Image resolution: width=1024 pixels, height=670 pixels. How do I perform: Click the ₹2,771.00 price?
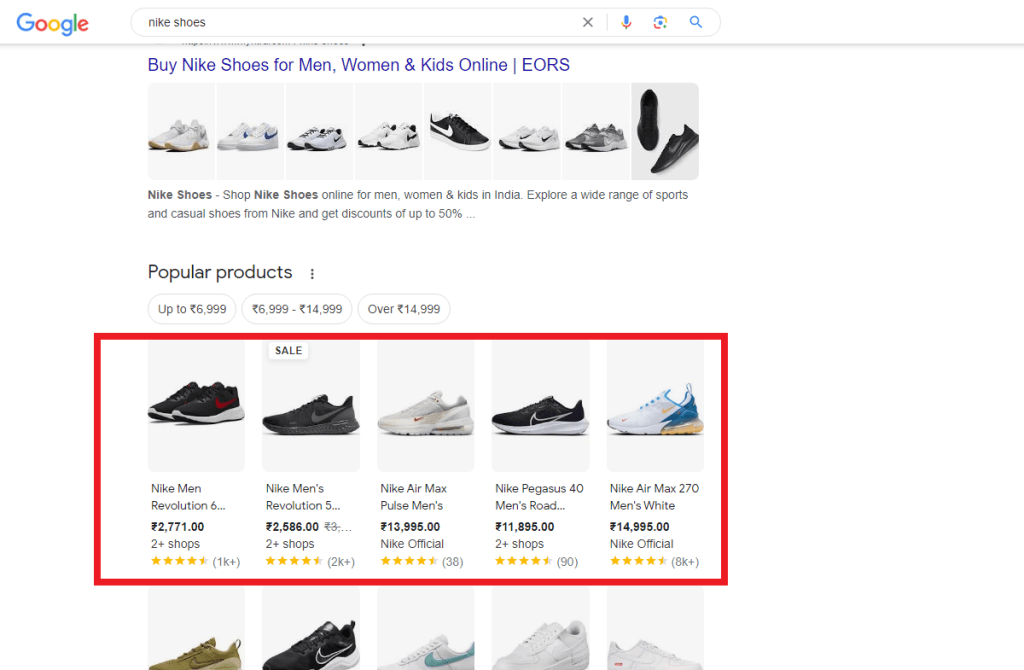click(178, 526)
